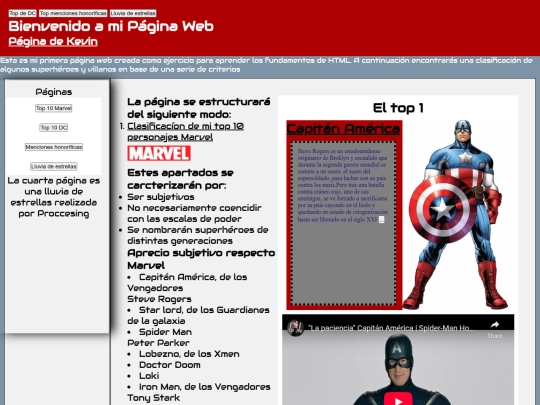Click the list item 'Capitán América, de los Vengadores'
Image resolution: width=540 pixels, height=405 pixels.
(187, 282)
